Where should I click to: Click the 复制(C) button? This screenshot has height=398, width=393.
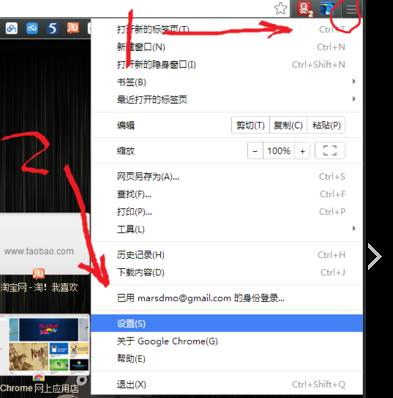(288, 125)
